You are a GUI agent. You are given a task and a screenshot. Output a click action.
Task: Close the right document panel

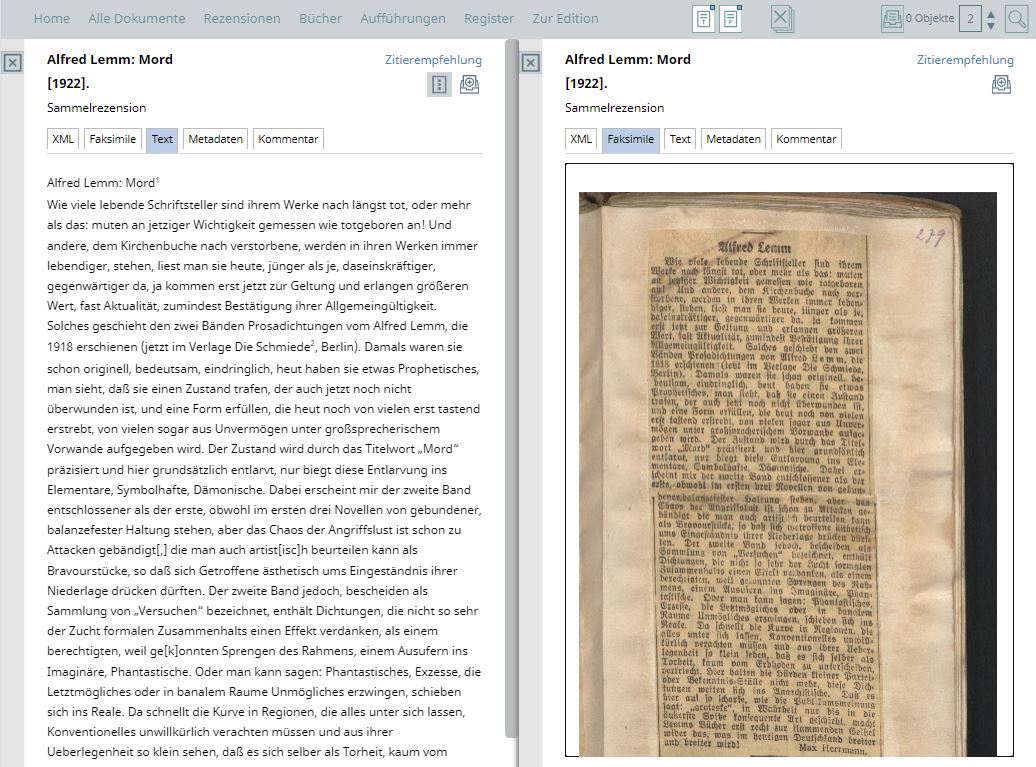click(531, 63)
